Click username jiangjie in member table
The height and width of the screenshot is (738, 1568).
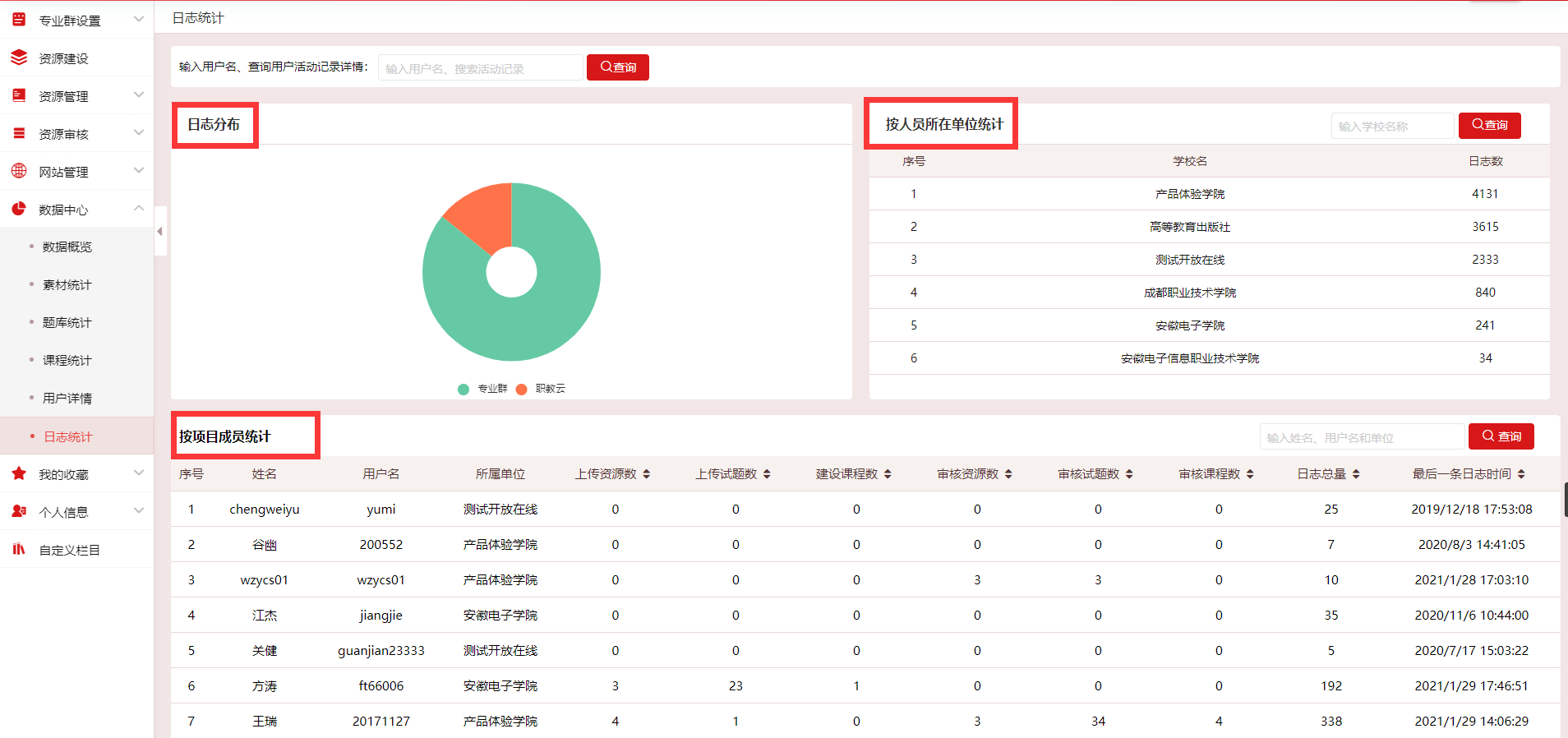pos(381,616)
